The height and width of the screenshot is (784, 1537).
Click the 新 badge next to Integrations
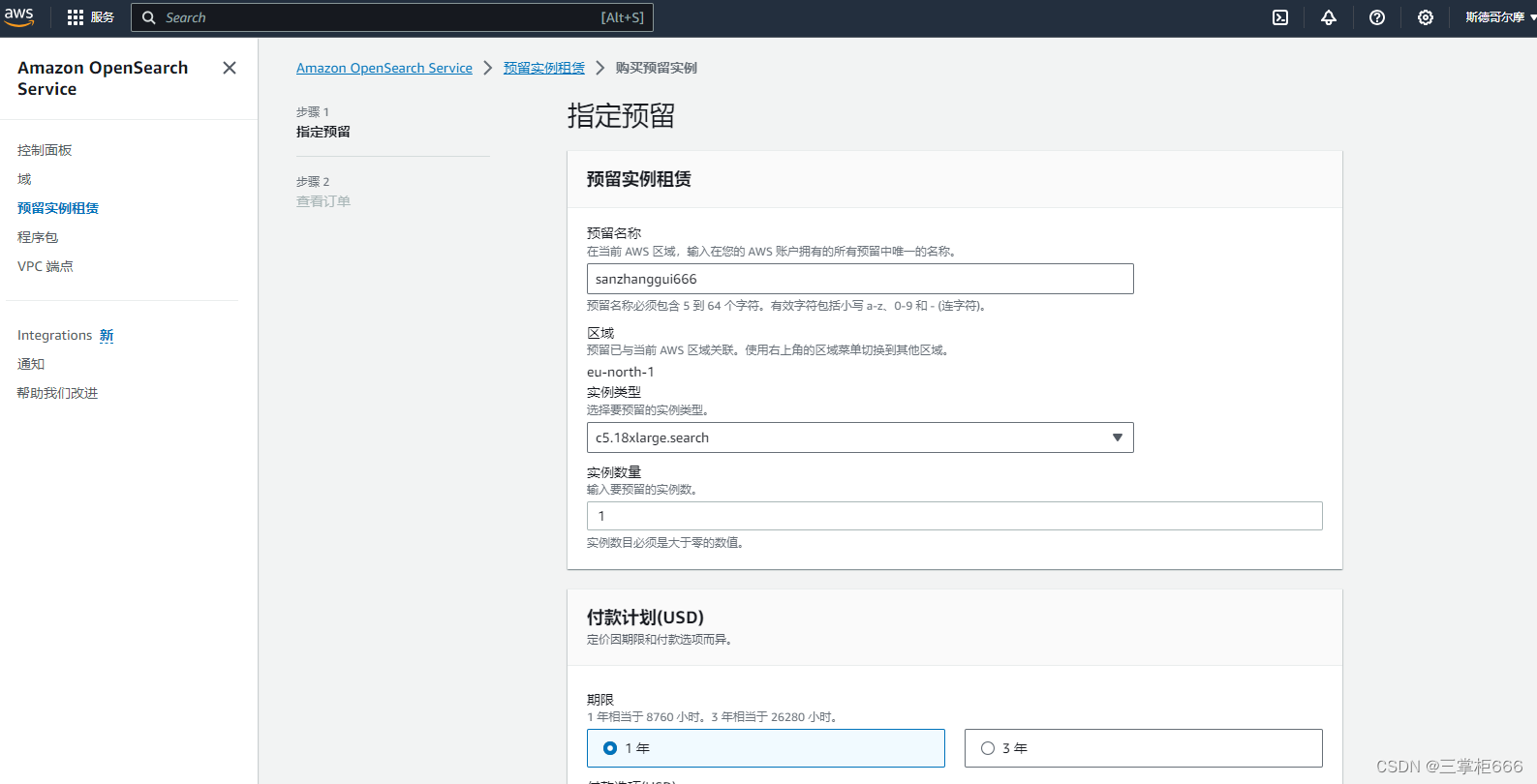pos(107,335)
